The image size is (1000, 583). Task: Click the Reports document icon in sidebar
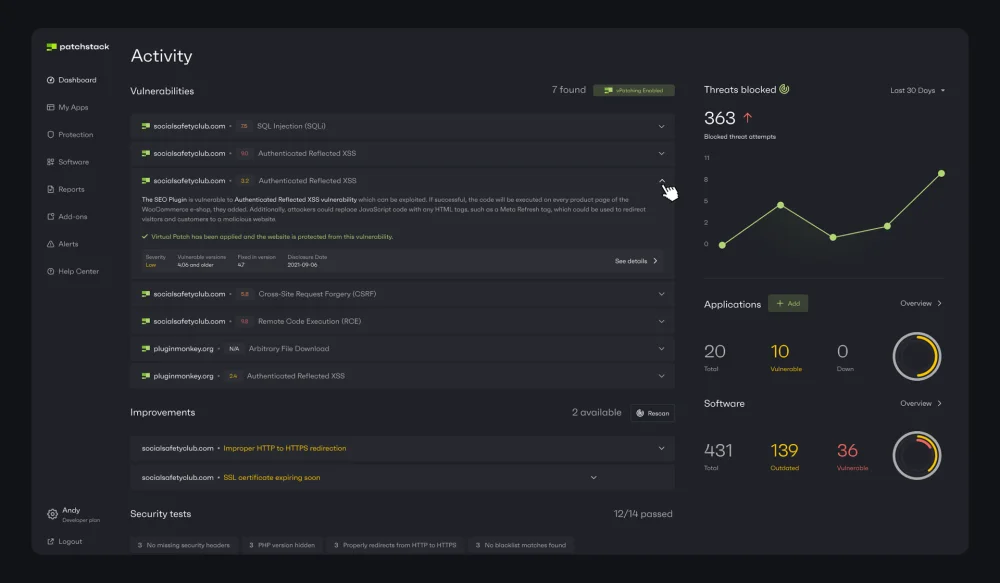[x=50, y=189]
